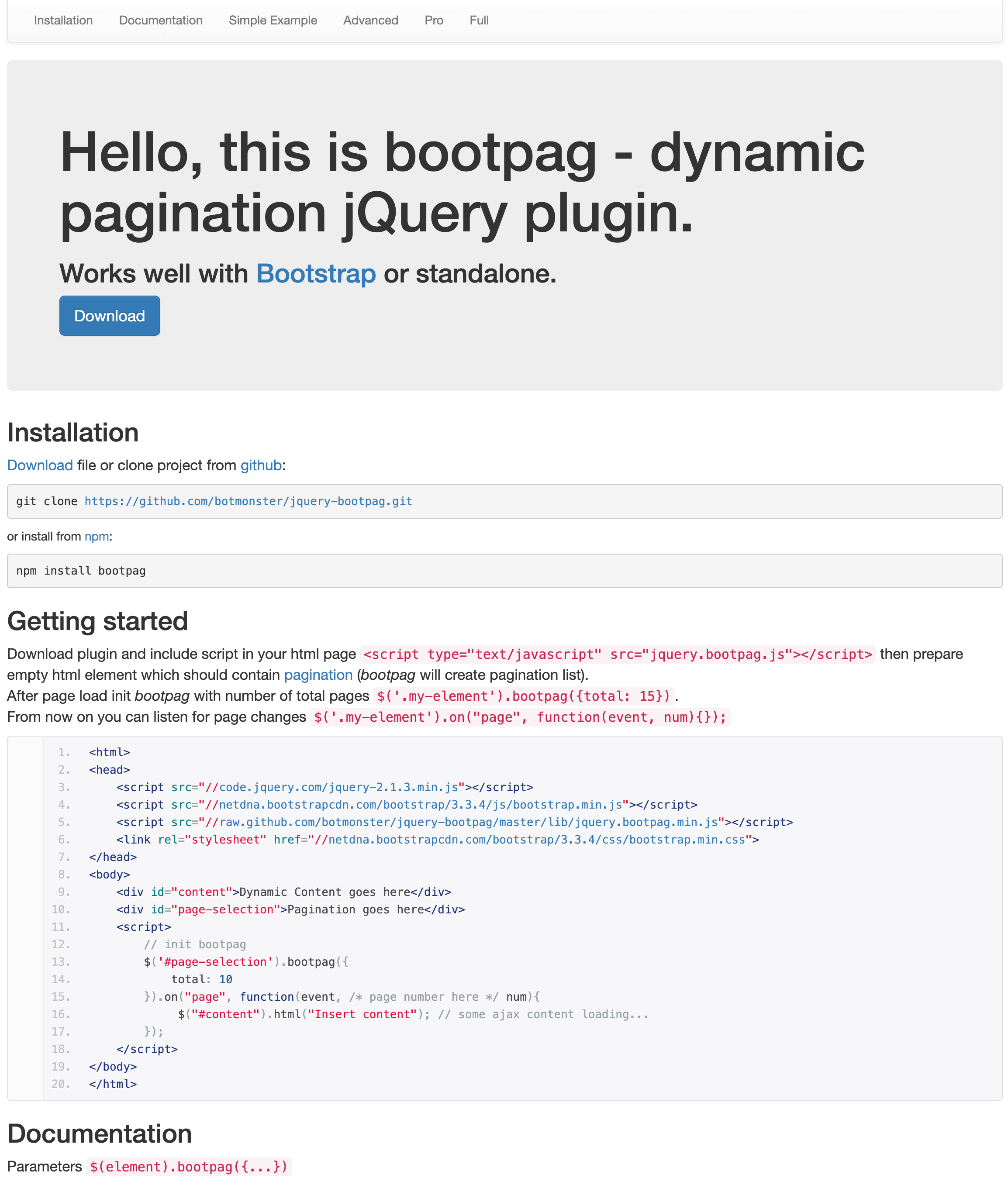Open the github link
1008x1178 pixels.
261,465
